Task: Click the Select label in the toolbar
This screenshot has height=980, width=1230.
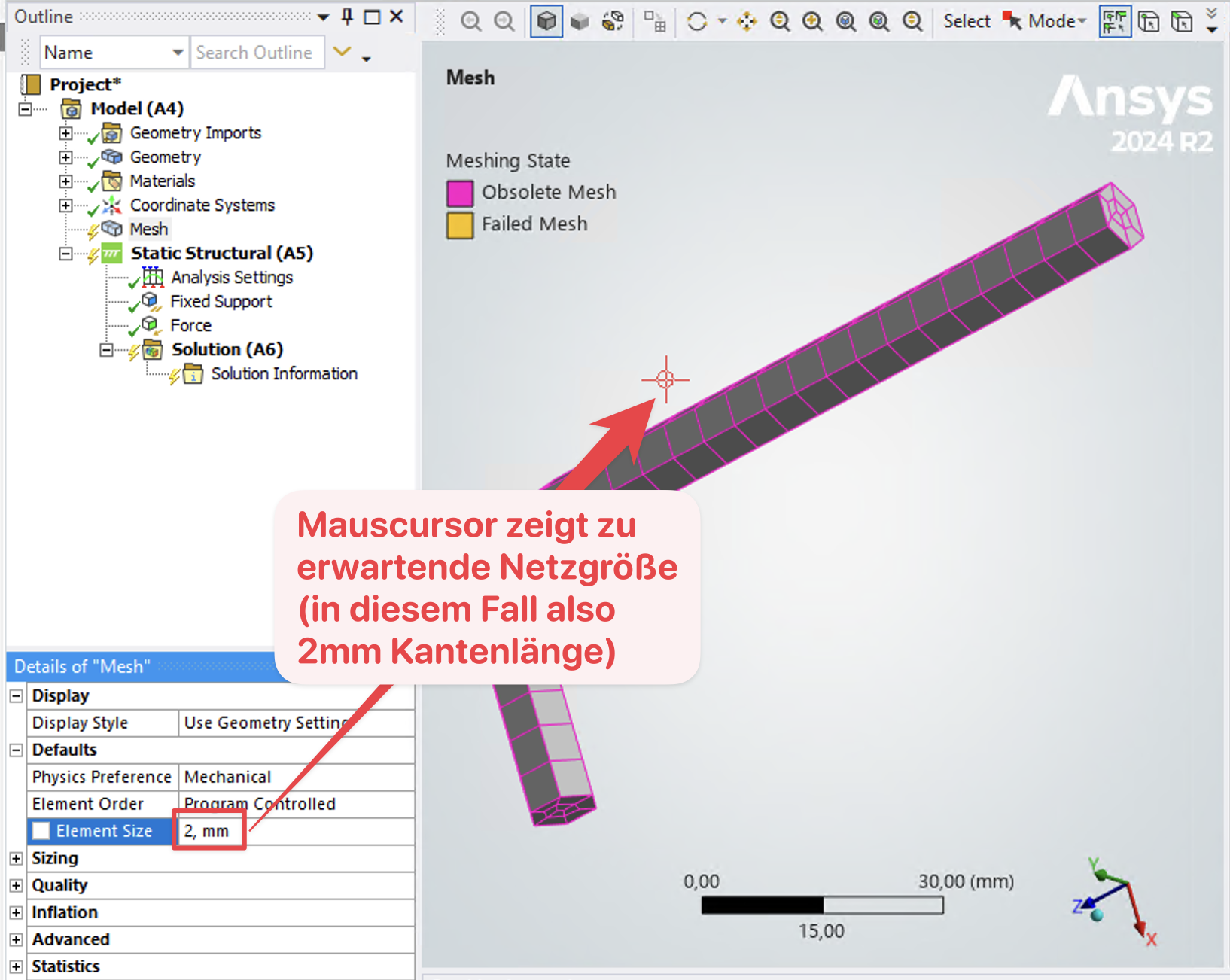Action: [x=967, y=21]
